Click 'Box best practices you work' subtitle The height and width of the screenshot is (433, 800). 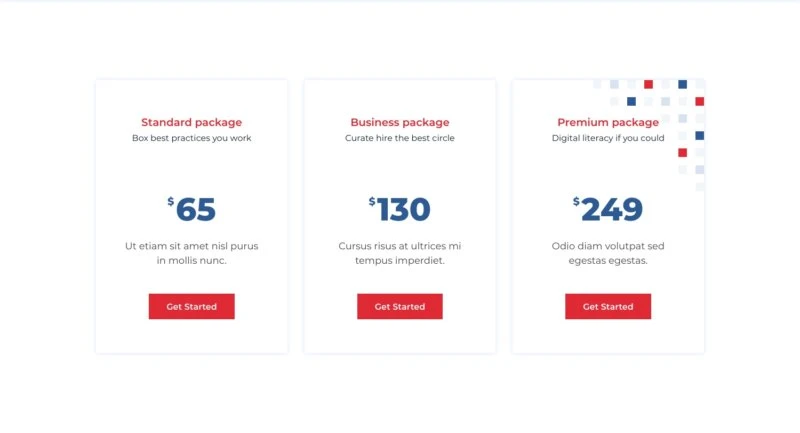coord(191,138)
